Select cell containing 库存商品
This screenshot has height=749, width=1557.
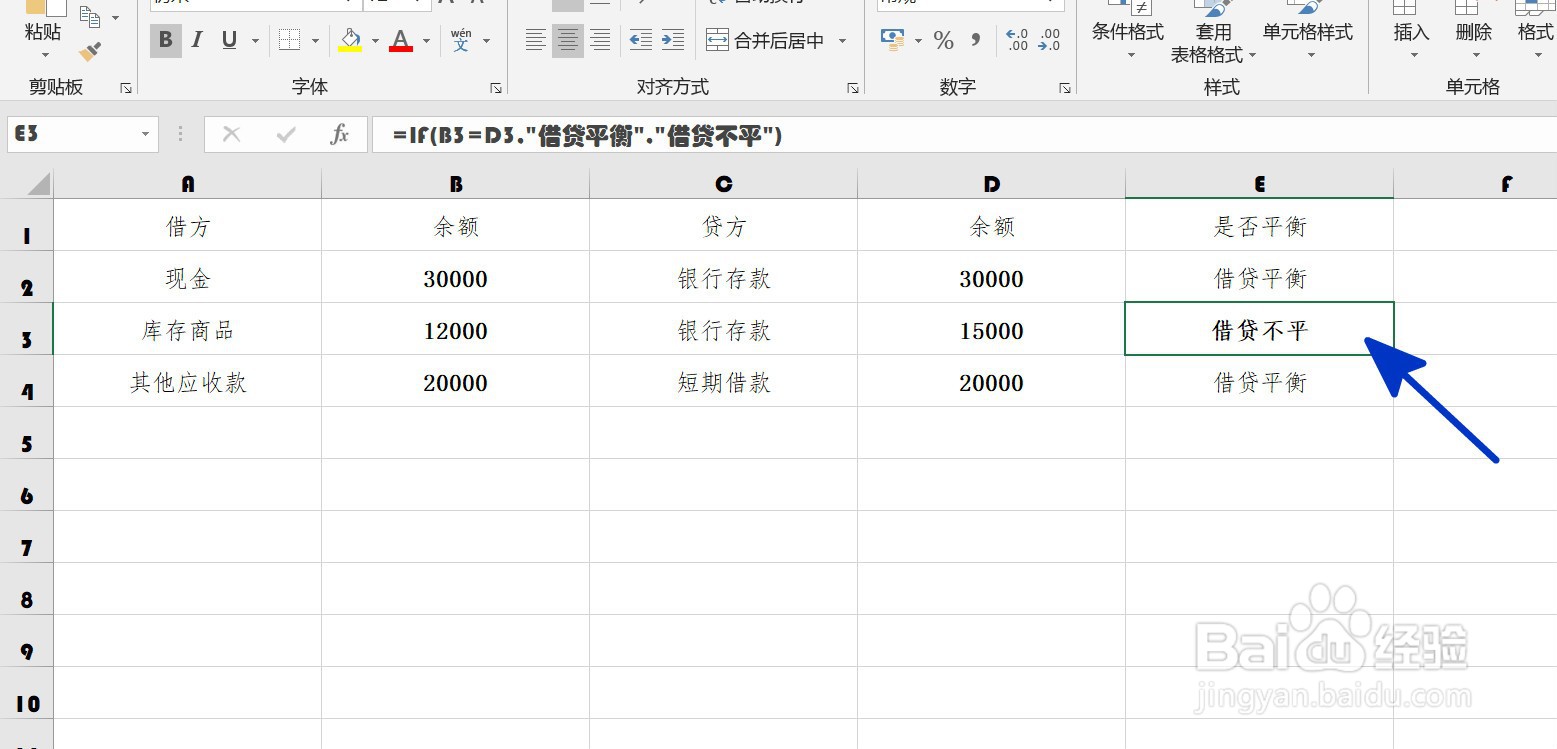tap(188, 330)
